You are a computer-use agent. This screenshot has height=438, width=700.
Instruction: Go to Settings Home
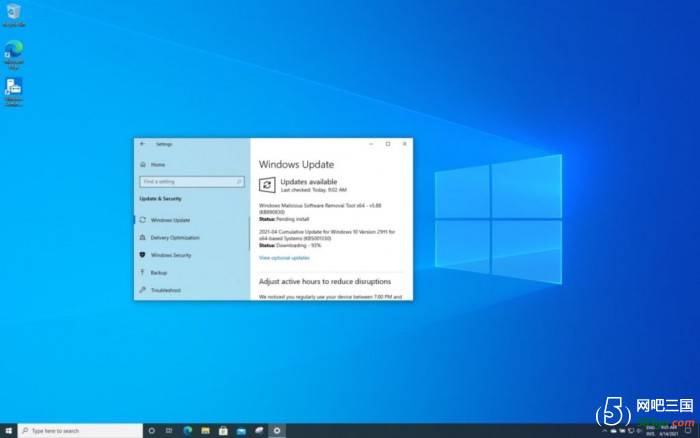(153, 164)
